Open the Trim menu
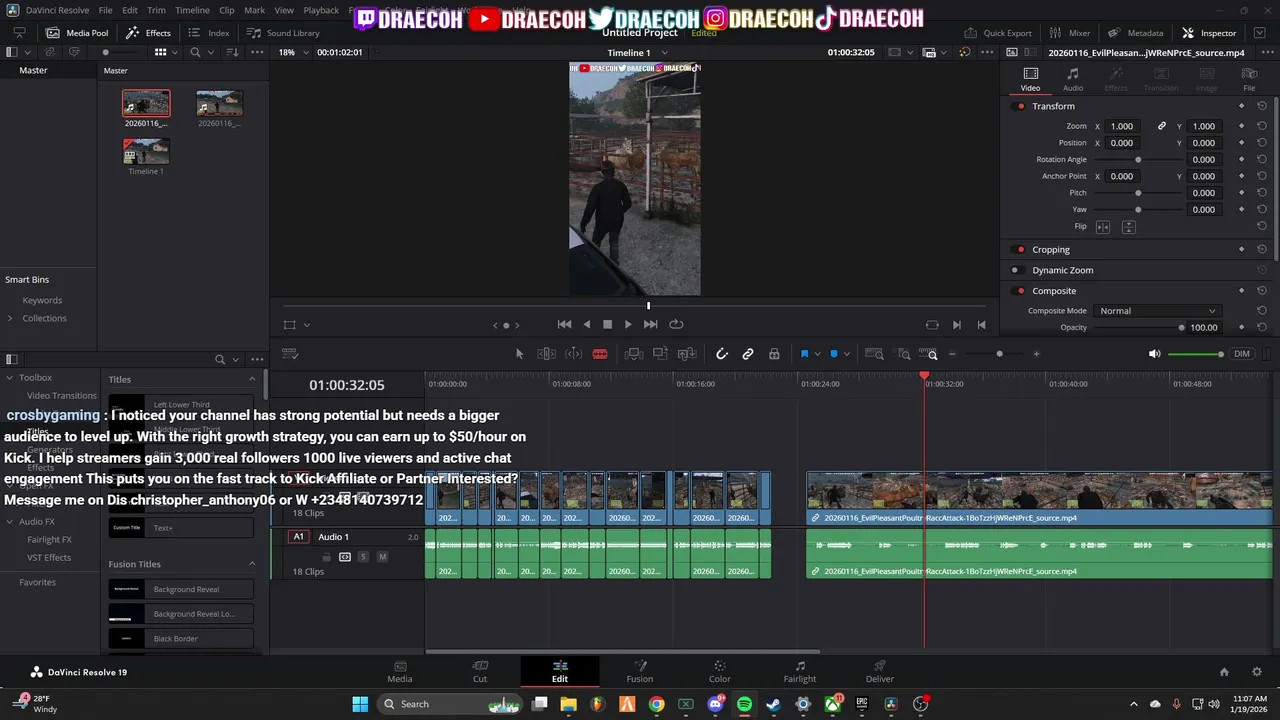The height and width of the screenshot is (720, 1280). click(156, 10)
